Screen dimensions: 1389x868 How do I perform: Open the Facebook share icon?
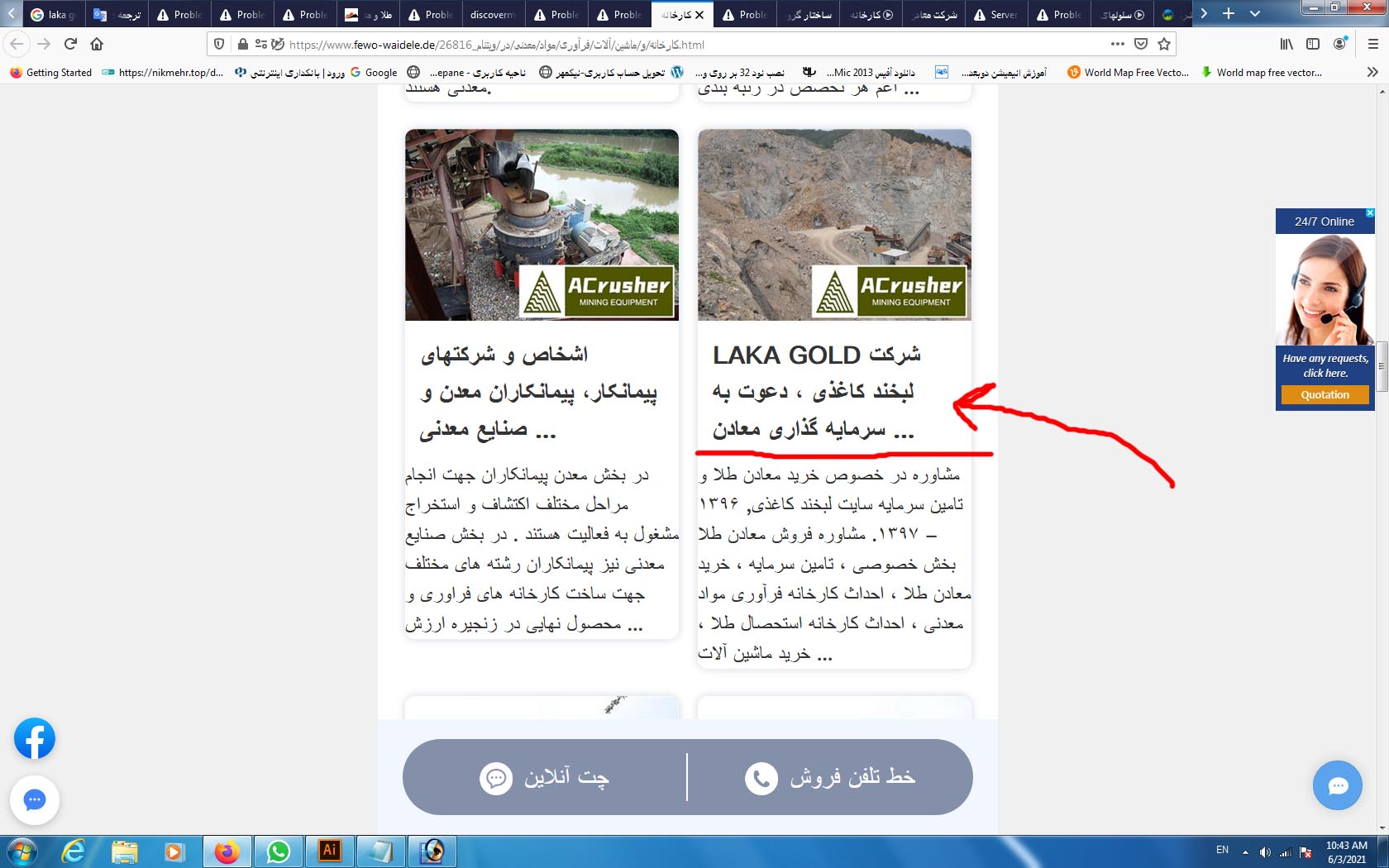coord(35,738)
